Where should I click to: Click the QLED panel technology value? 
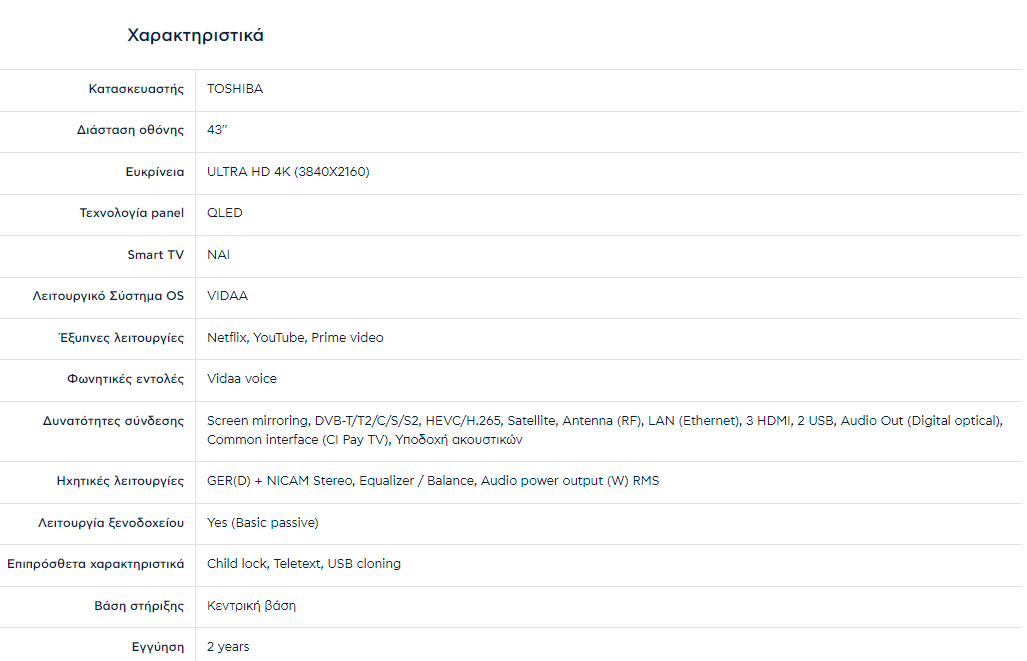225,213
